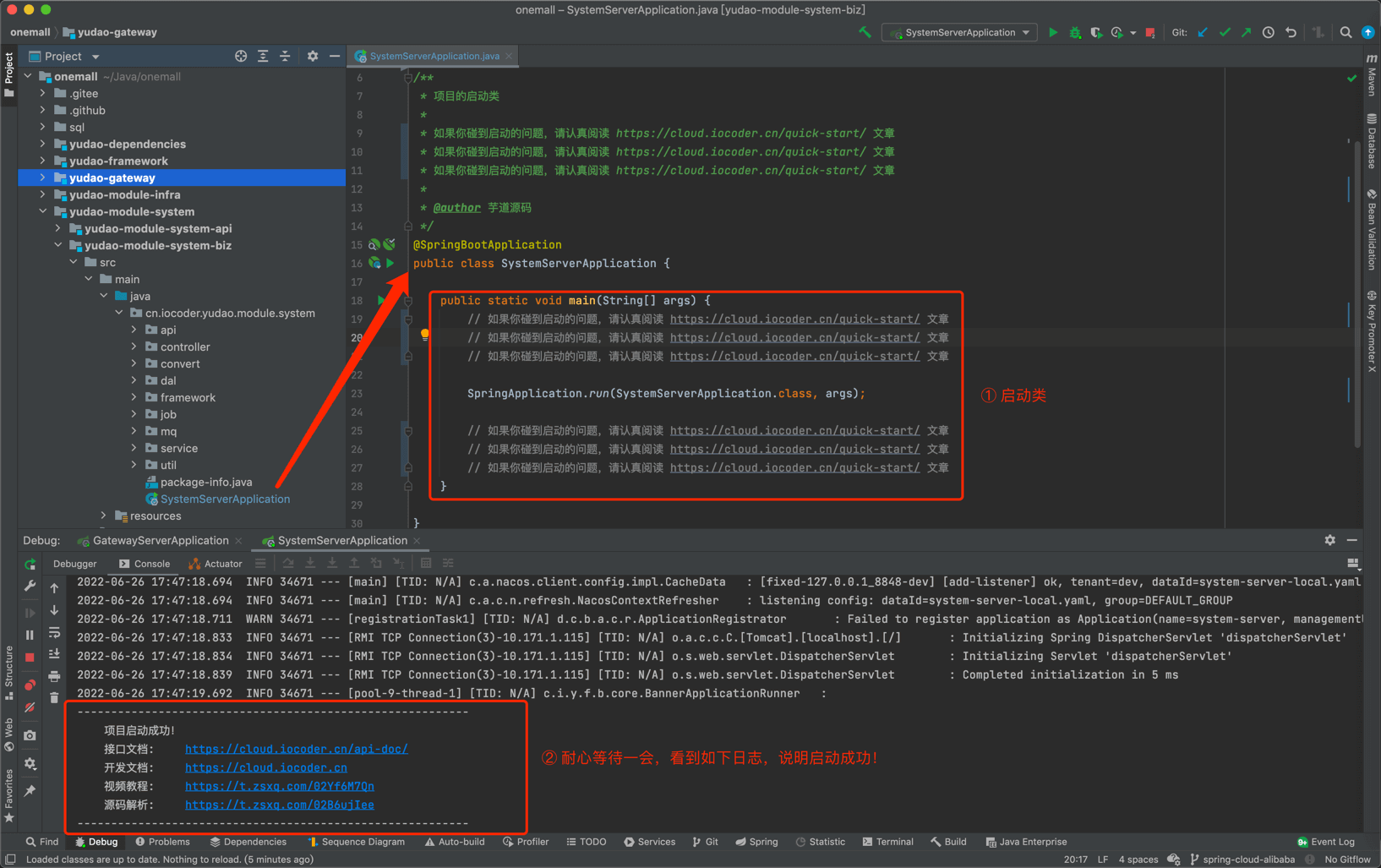This screenshot has height=868, width=1381.
Task: Click the green bug Debug icon in toolbar
Action: (x=1075, y=32)
